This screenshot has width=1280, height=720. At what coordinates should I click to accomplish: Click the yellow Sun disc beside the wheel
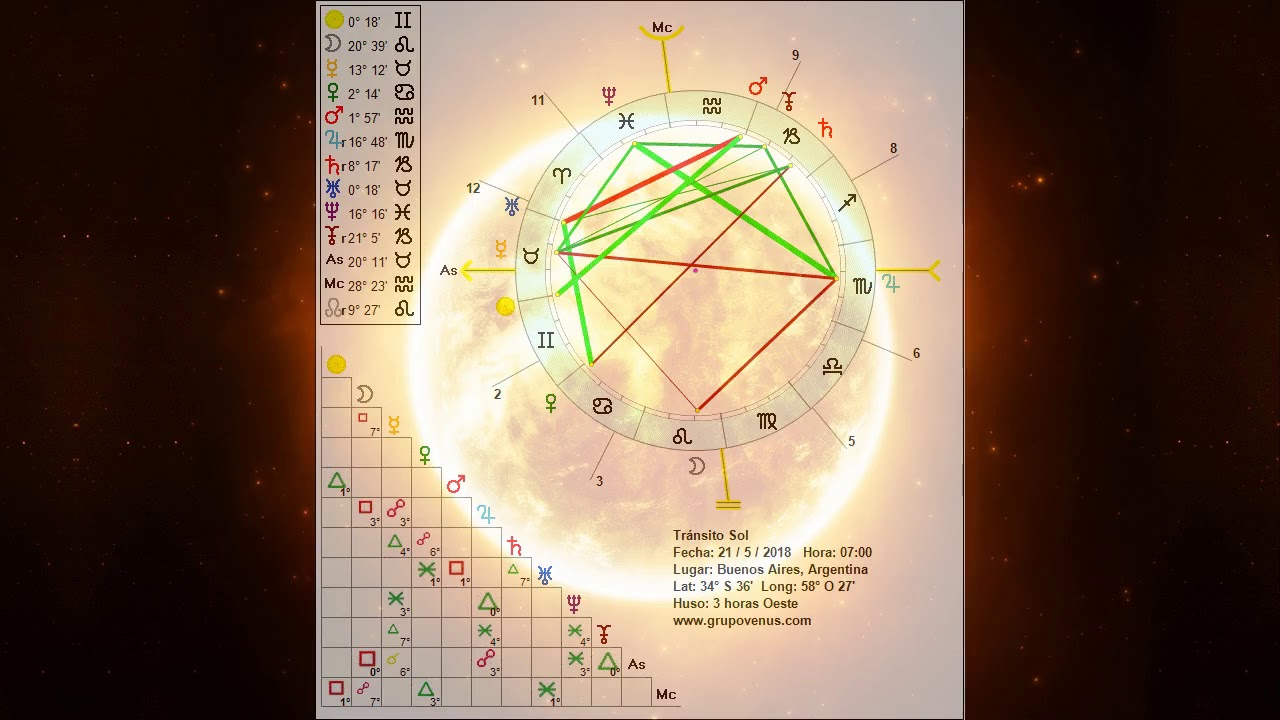[x=505, y=306]
